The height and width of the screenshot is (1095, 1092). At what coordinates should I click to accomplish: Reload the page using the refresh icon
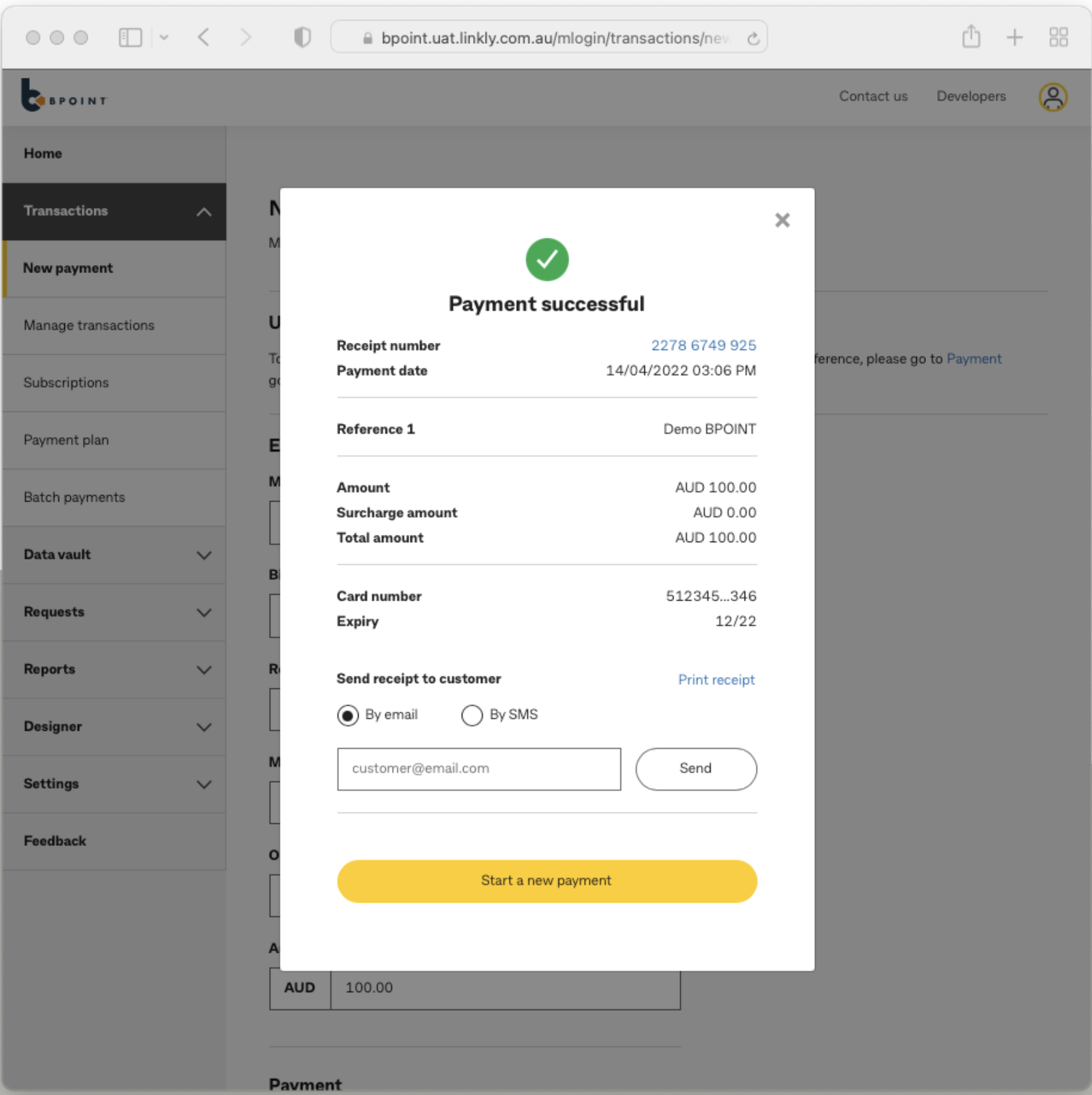753,38
